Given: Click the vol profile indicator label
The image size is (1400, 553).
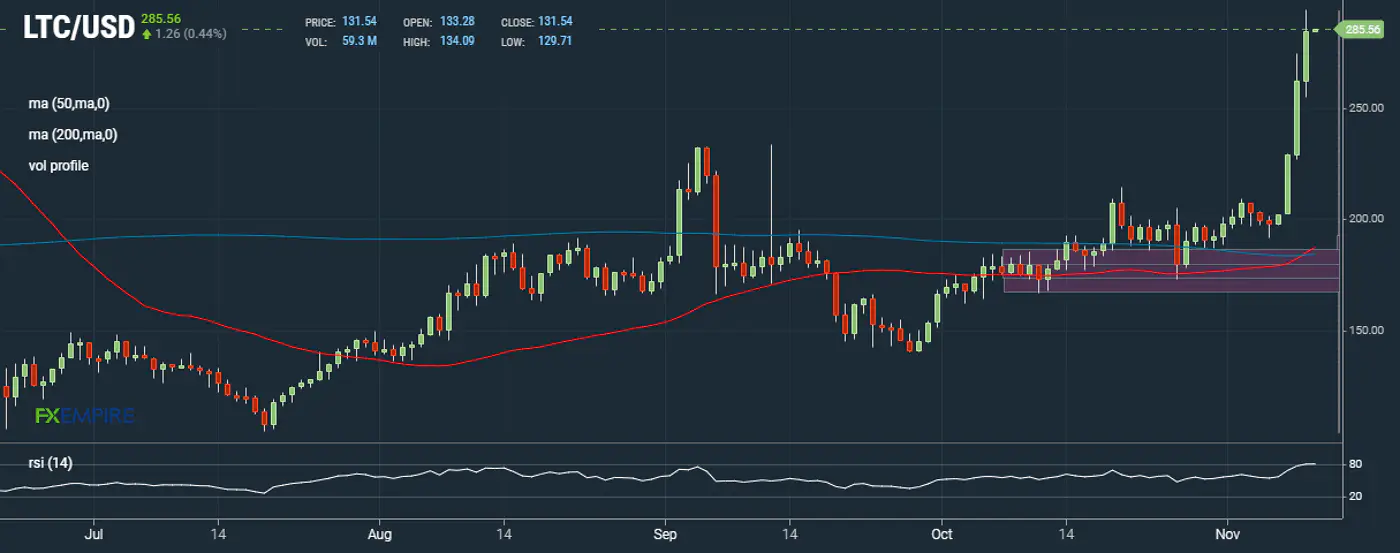Looking at the screenshot, I should pyautogui.click(x=58, y=165).
